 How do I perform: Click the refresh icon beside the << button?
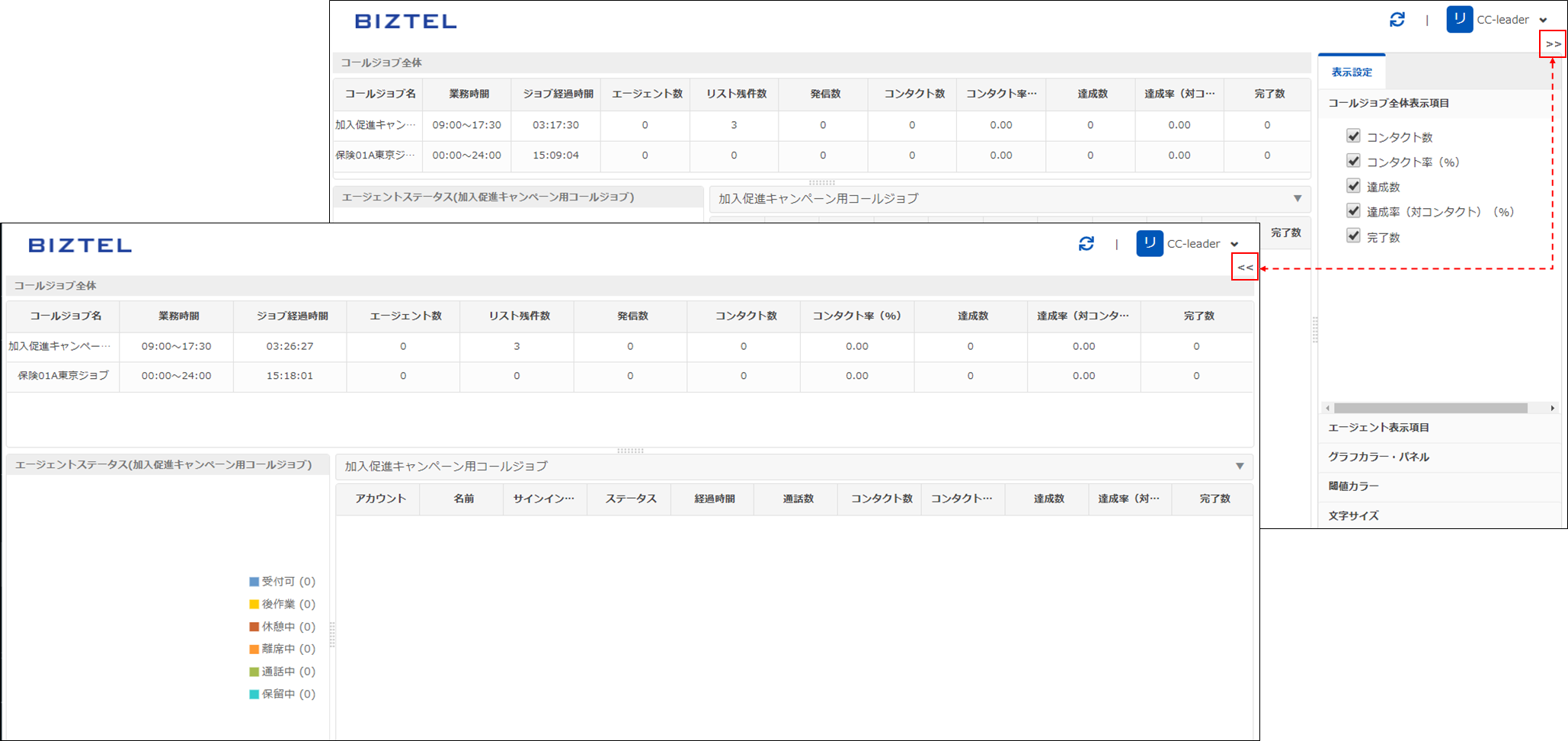[1086, 244]
